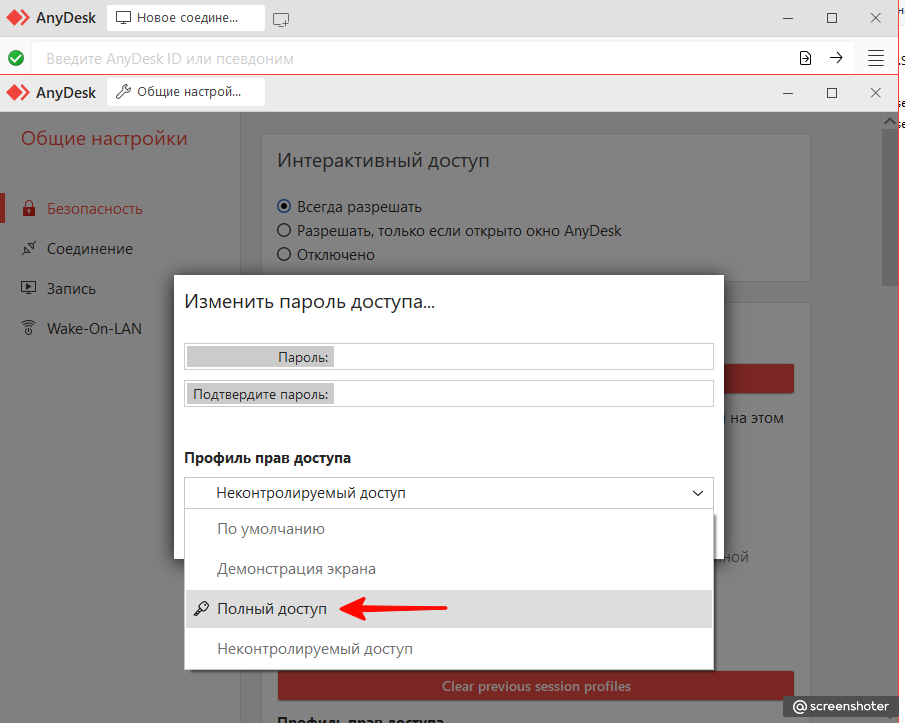
Task: Click dropdown chevron arrow of profile selector
Action: tap(698, 493)
